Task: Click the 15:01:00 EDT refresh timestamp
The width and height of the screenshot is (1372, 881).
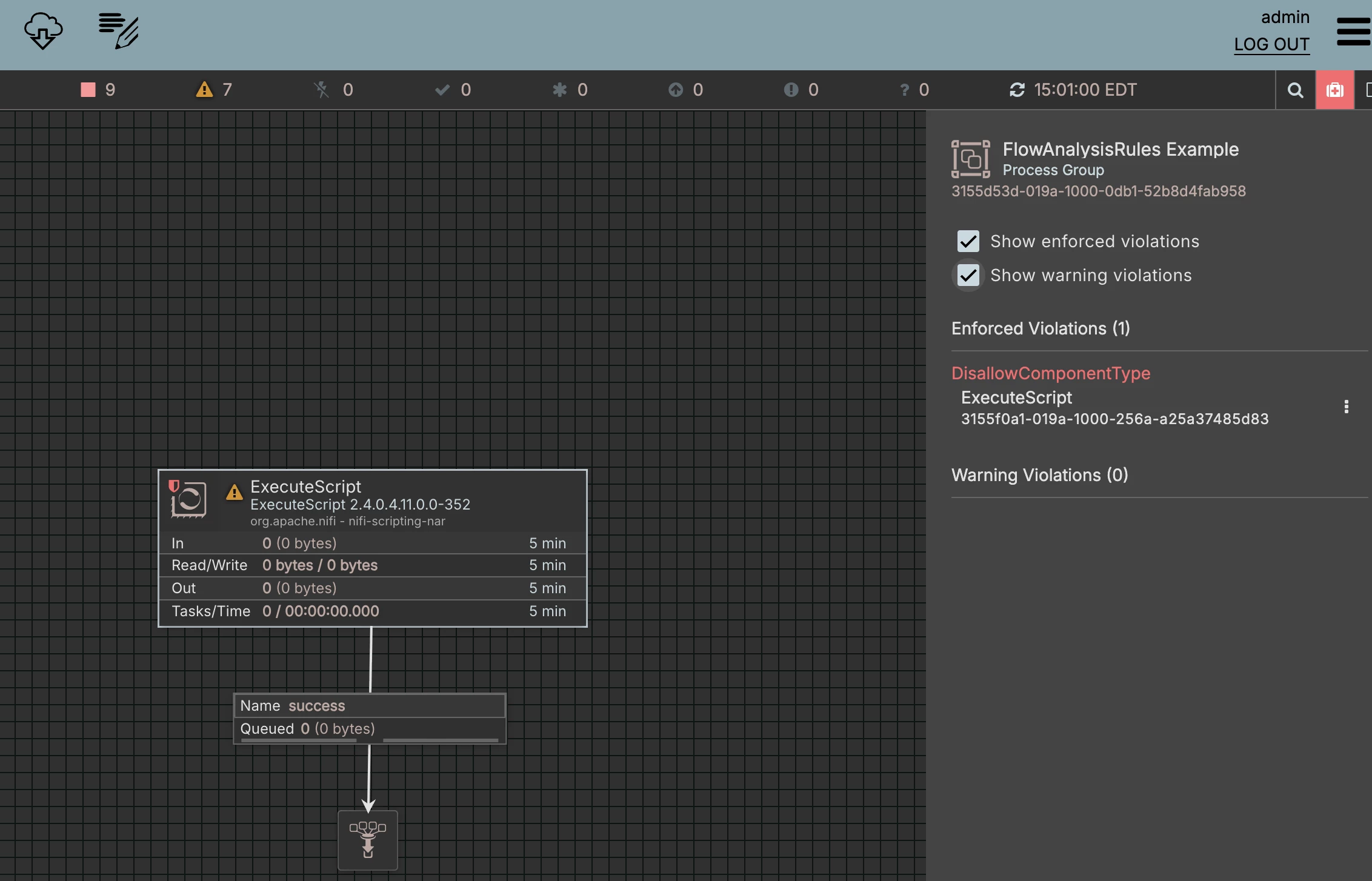Action: tap(1085, 90)
